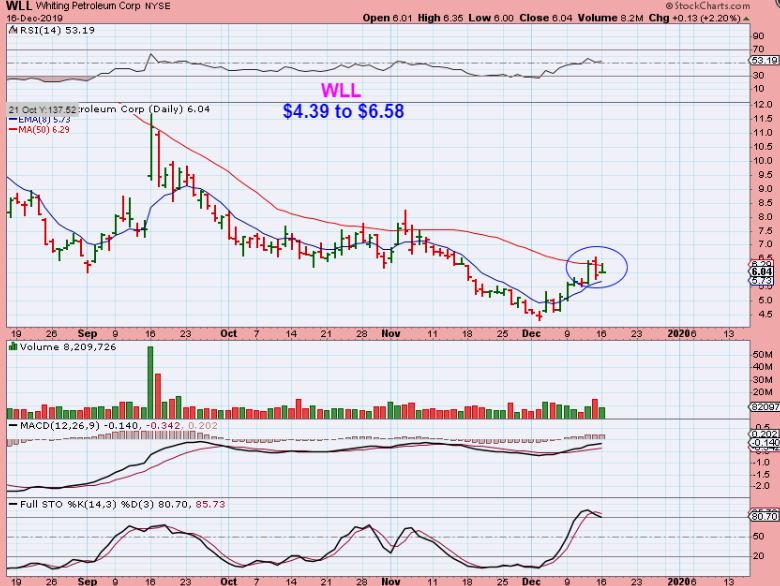Click the WLL ticker symbol in header
780x586 pixels.
(x=19, y=6)
